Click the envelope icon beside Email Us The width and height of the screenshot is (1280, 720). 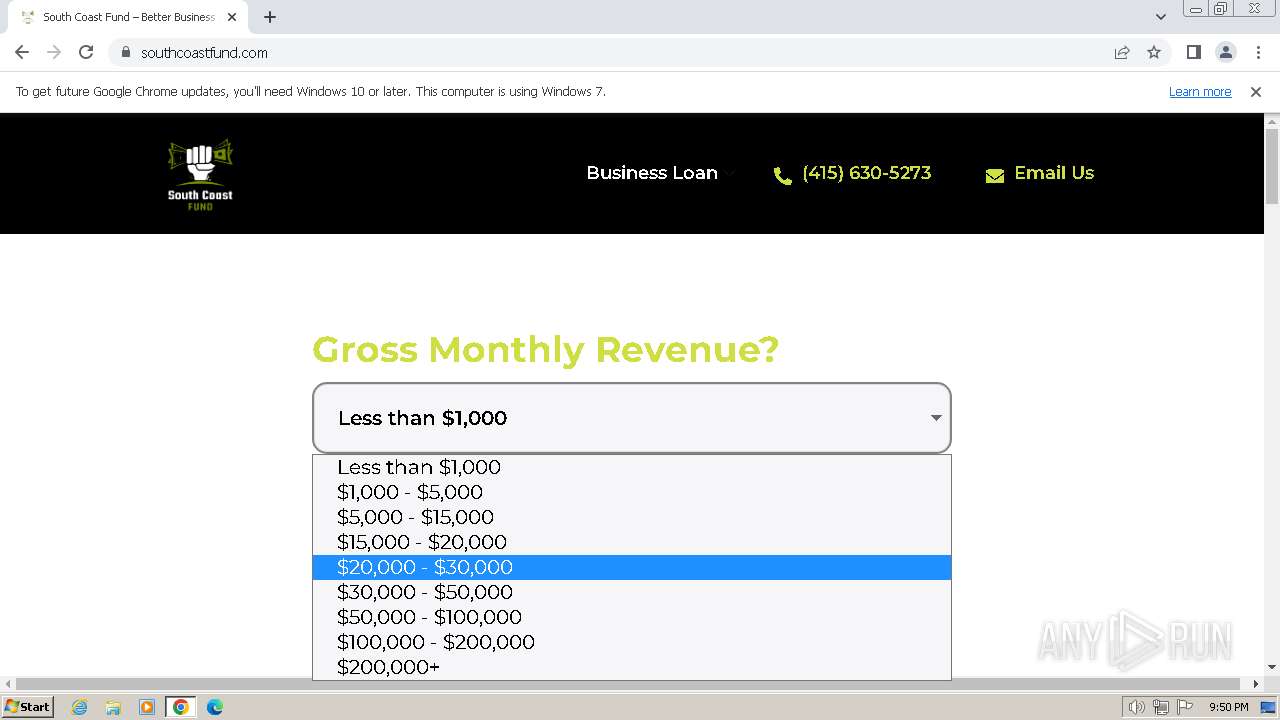(995, 176)
